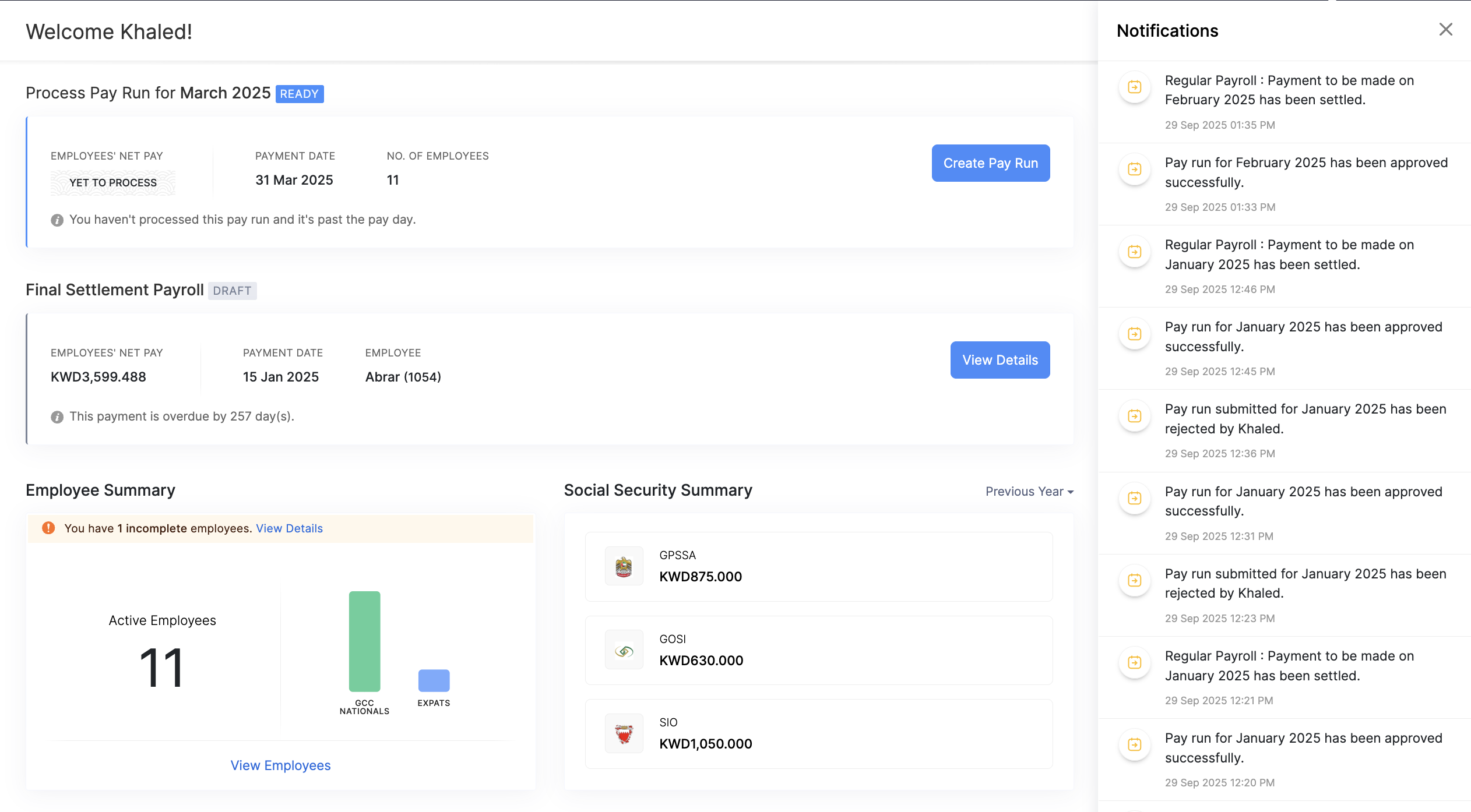Click the info icon beside the overdue payment message
Screen dimensions: 1471x812
click(57, 417)
